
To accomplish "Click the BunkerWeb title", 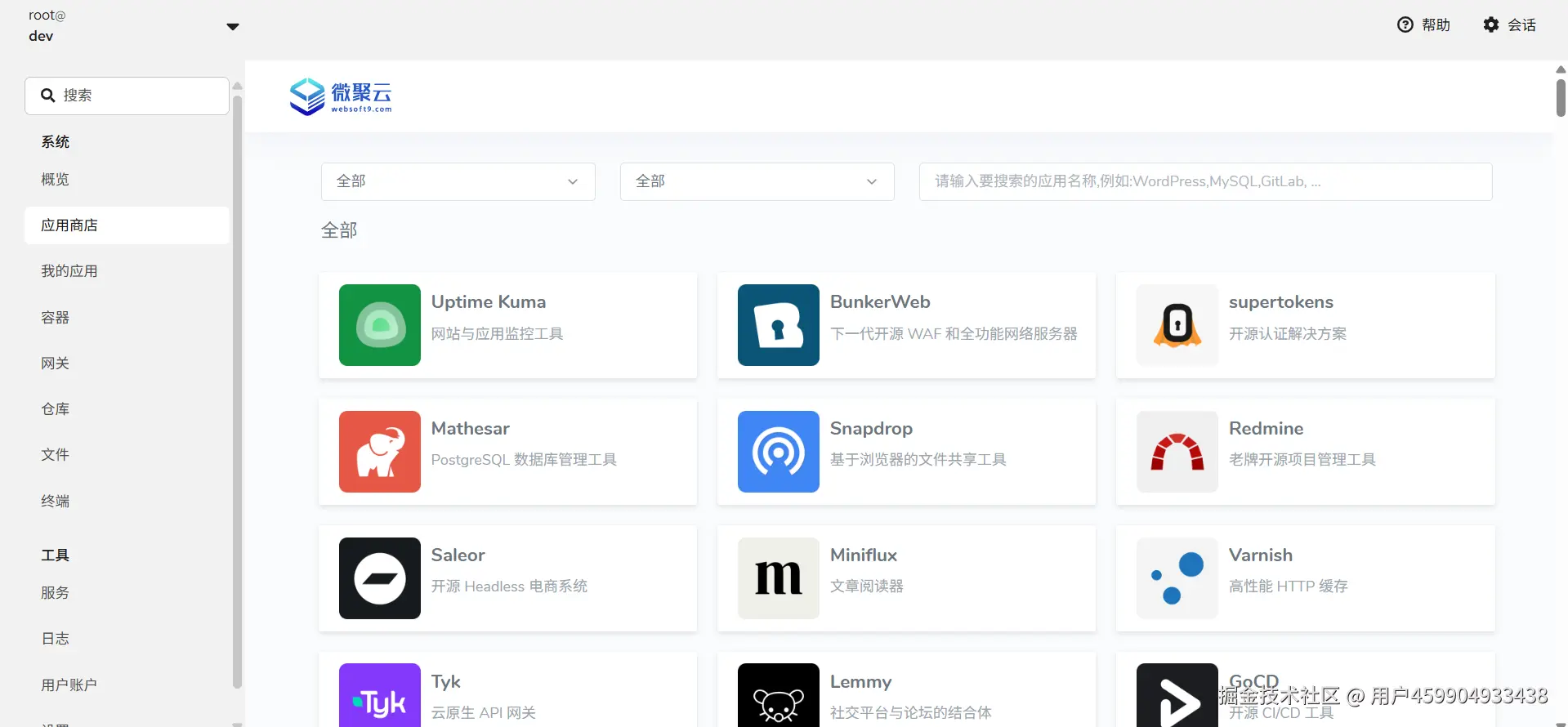I will click(880, 301).
